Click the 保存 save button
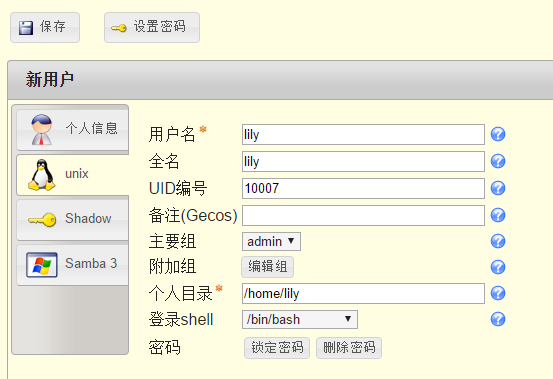The height and width of the screenshot is (379, 553). click(x=45, y=27)
